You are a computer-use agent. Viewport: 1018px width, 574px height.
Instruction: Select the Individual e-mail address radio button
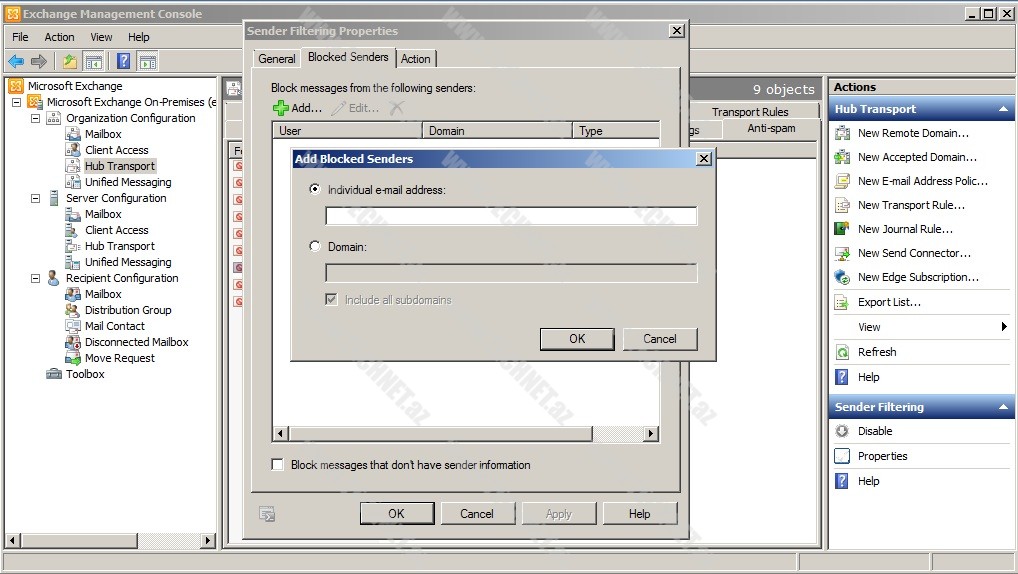[316, 189]
